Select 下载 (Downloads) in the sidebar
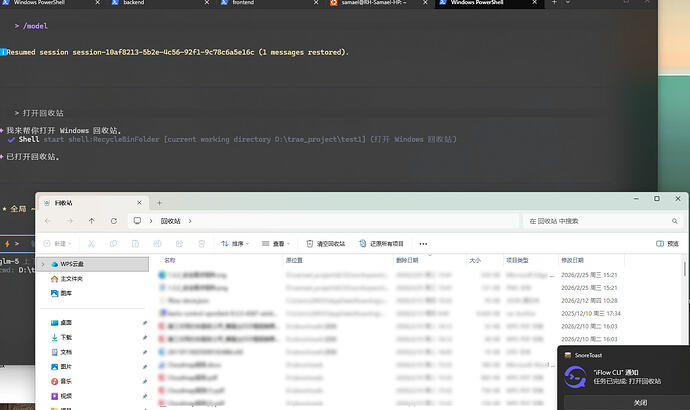Viewport: 690px width, 410px height. (66, 338)
